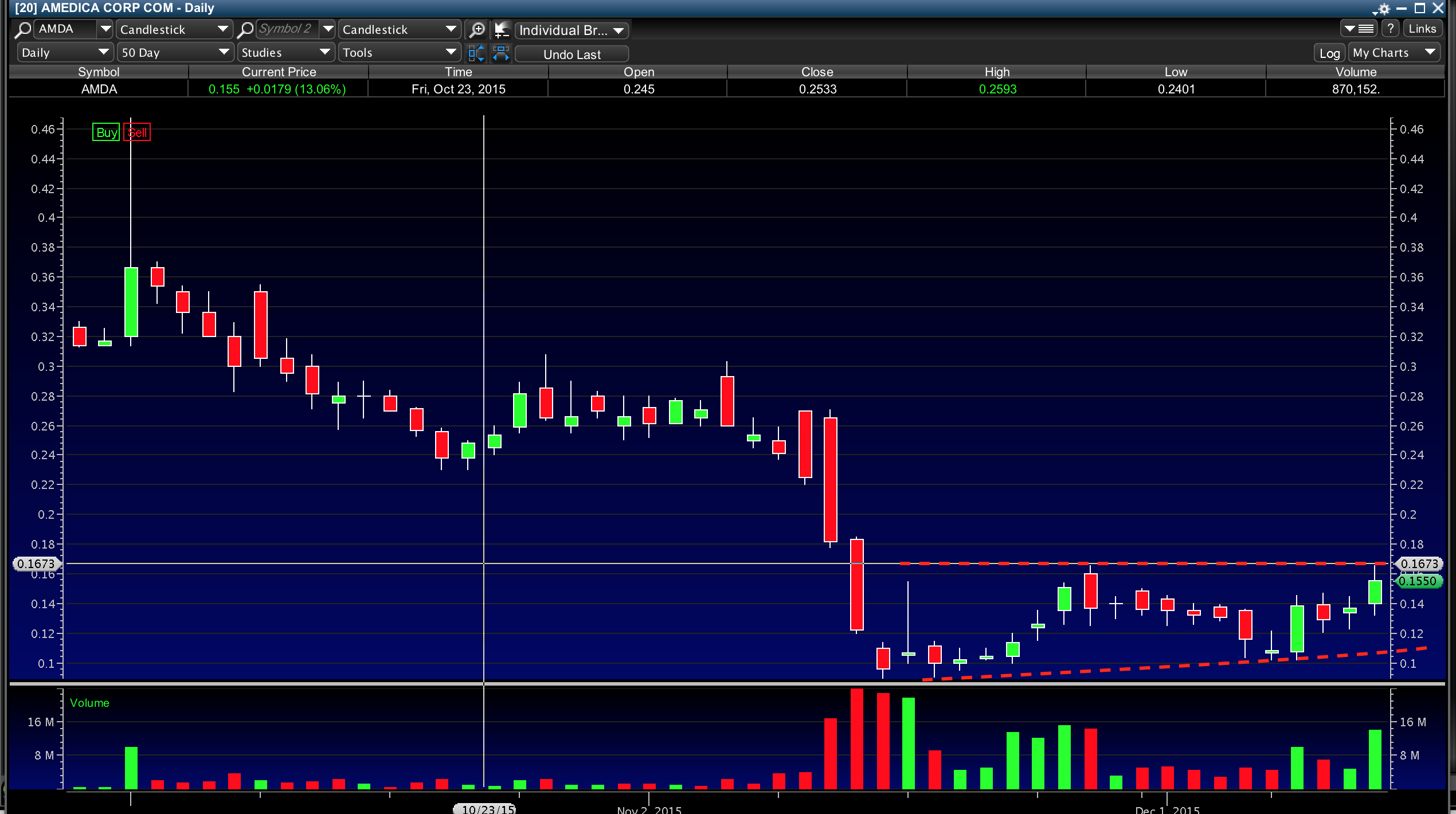Open the window settings gear icon
This screenshot has height=814, width=1456.
pos(1383,9)
